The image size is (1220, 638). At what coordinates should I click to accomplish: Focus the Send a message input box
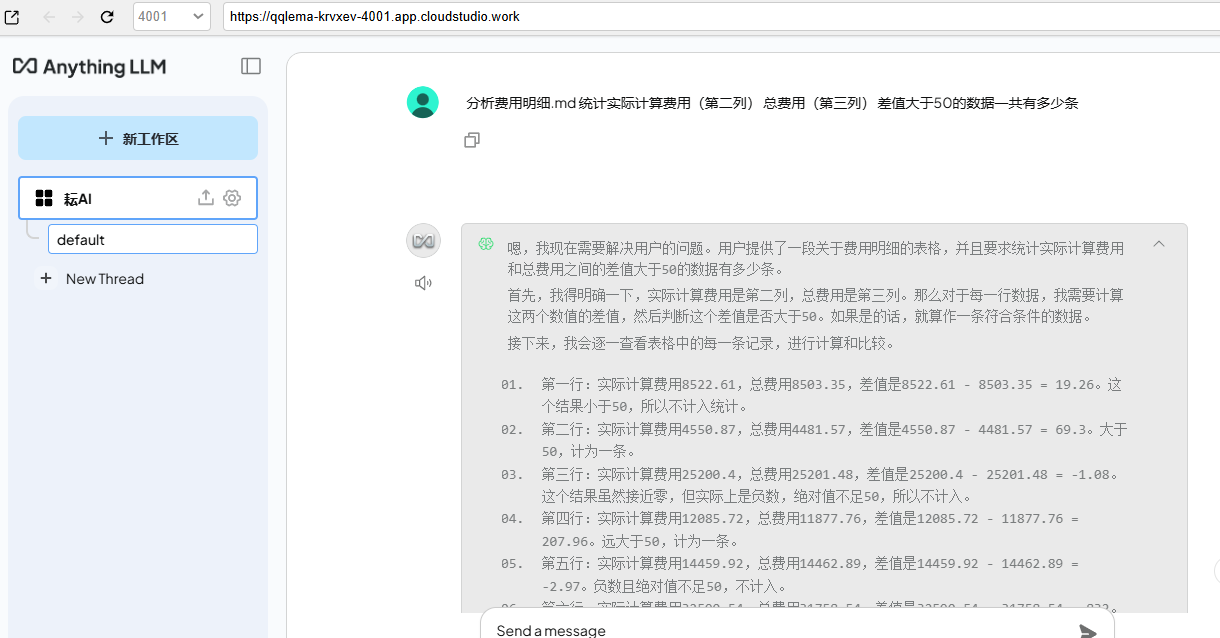[770, 630]
